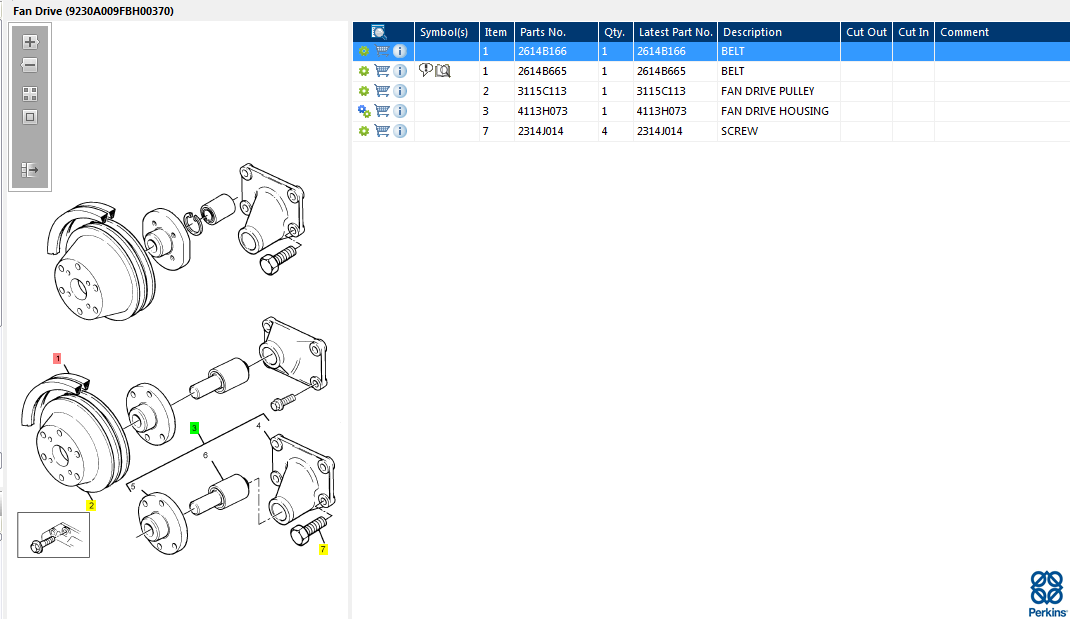Screen dimensions: 1070x619
Task: Zoom out of the parts diagram
Action: pyautogui.click(x=30, y=66)
